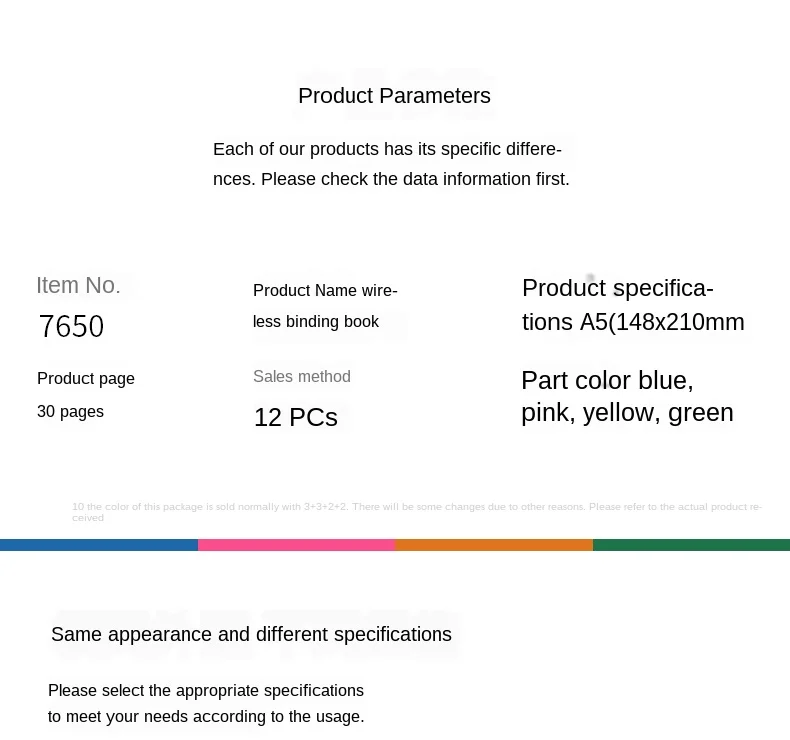
Task: Click the Product specifications A5 text
Action: [633, 305]
